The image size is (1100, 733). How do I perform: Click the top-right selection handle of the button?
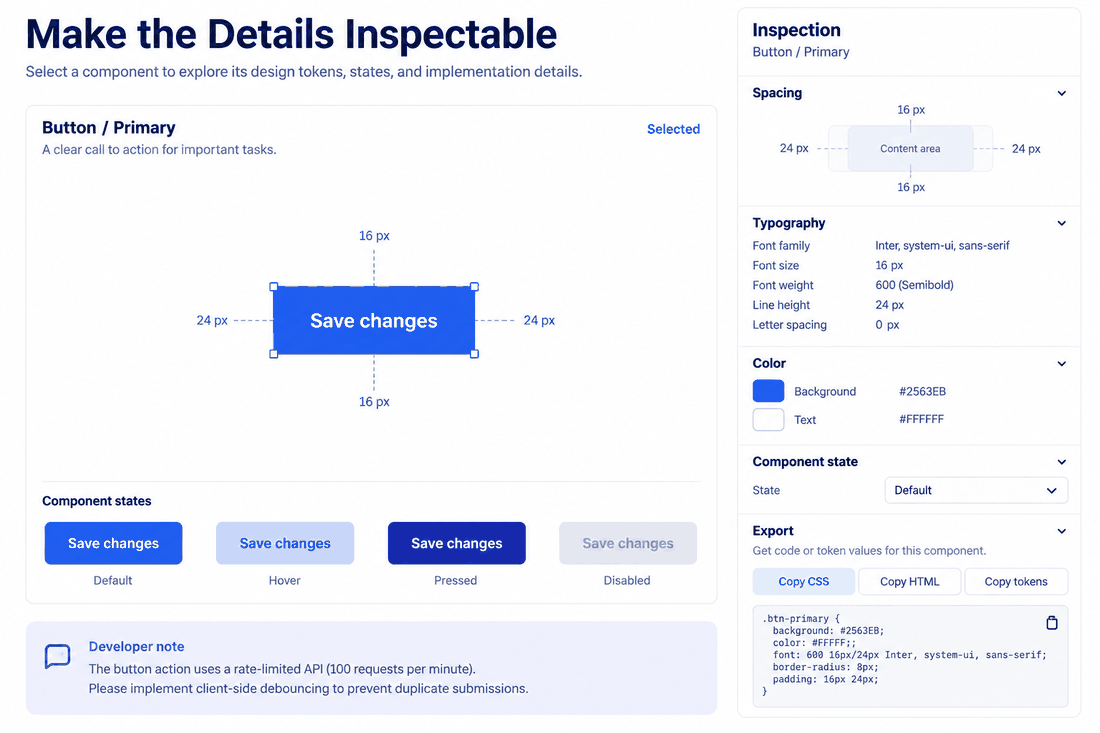point(475,287)
